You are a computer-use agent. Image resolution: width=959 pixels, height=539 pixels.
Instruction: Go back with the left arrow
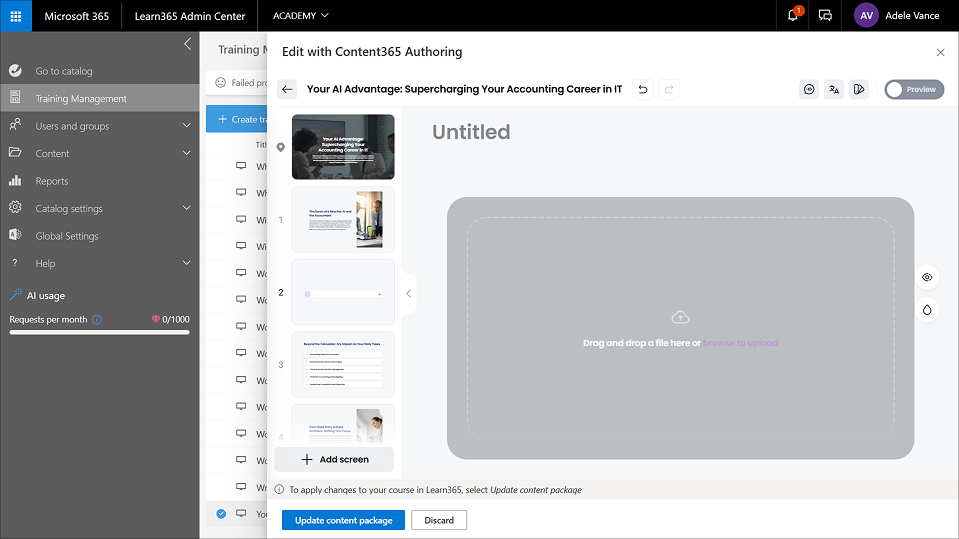point(287,89)
